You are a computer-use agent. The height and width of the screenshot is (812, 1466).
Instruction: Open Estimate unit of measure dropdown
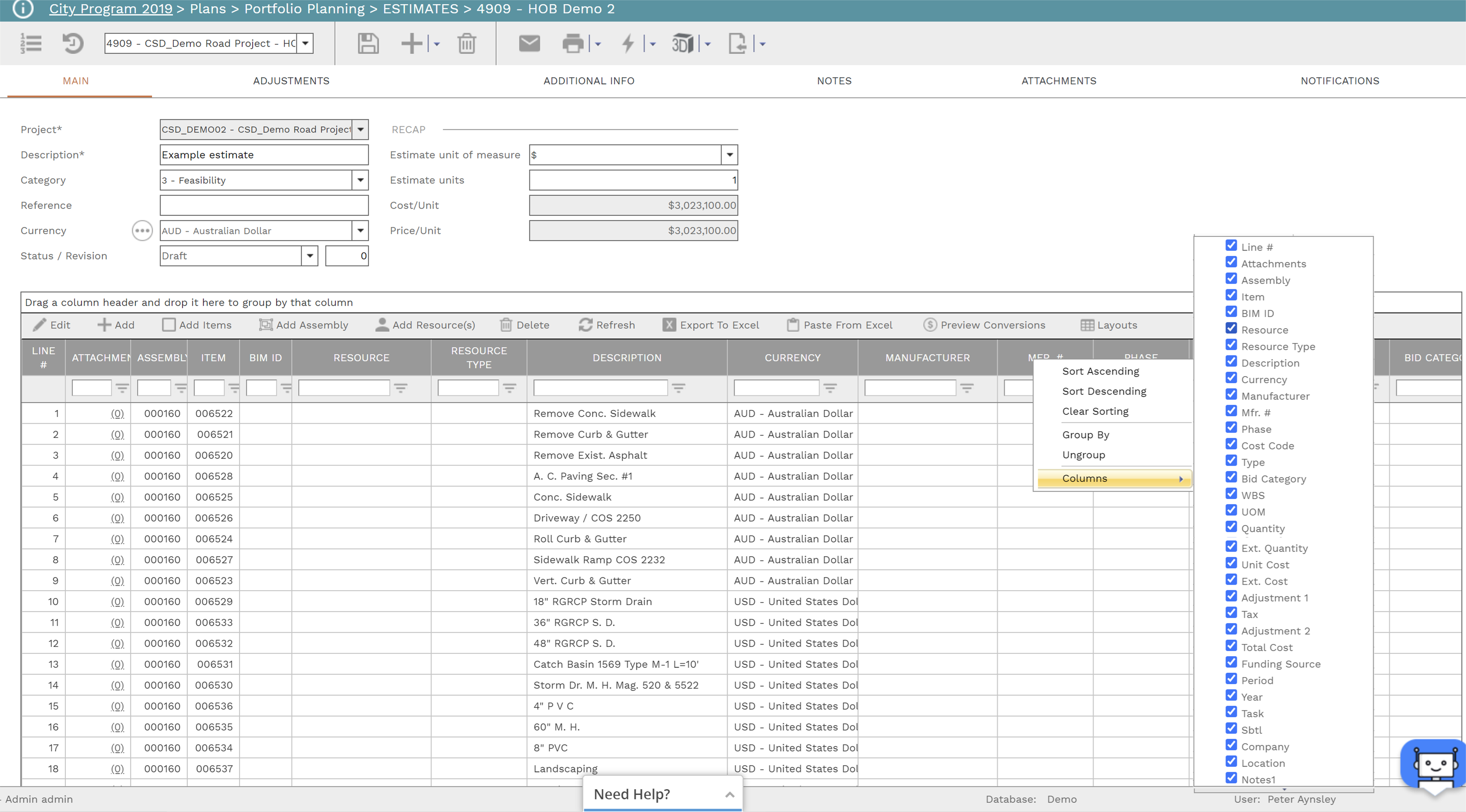pos(729,155)
